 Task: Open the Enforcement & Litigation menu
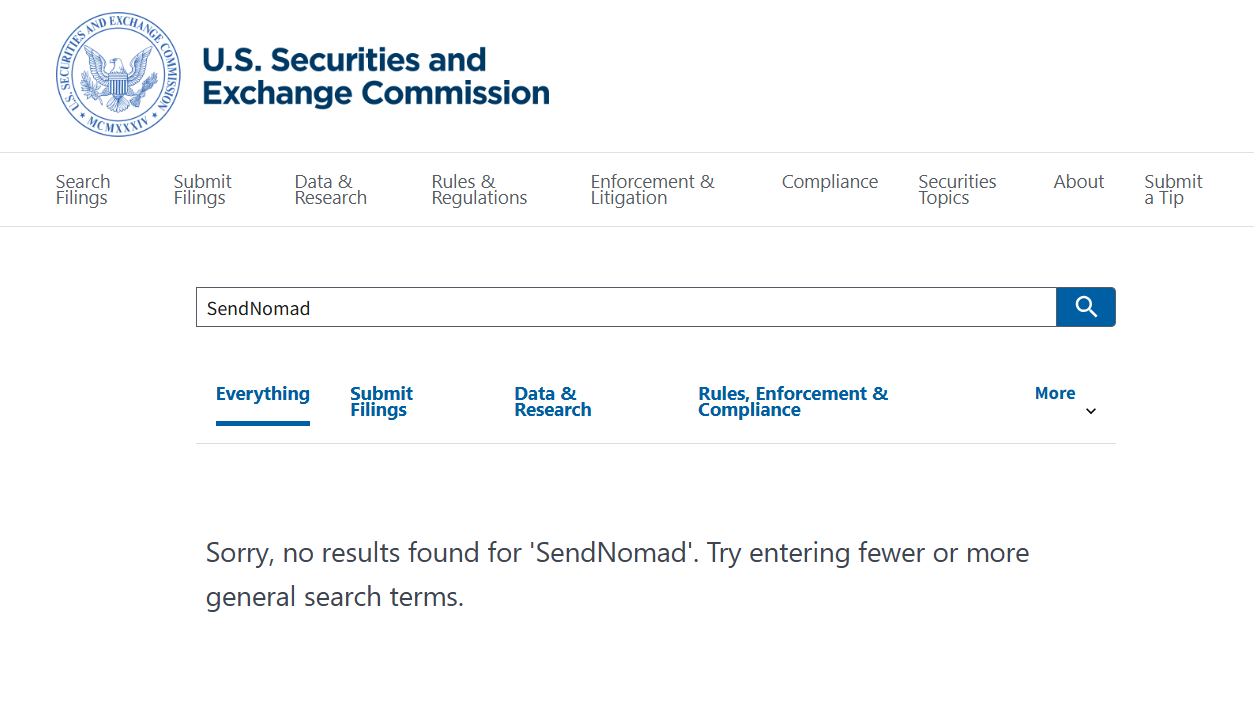(652, 189)
